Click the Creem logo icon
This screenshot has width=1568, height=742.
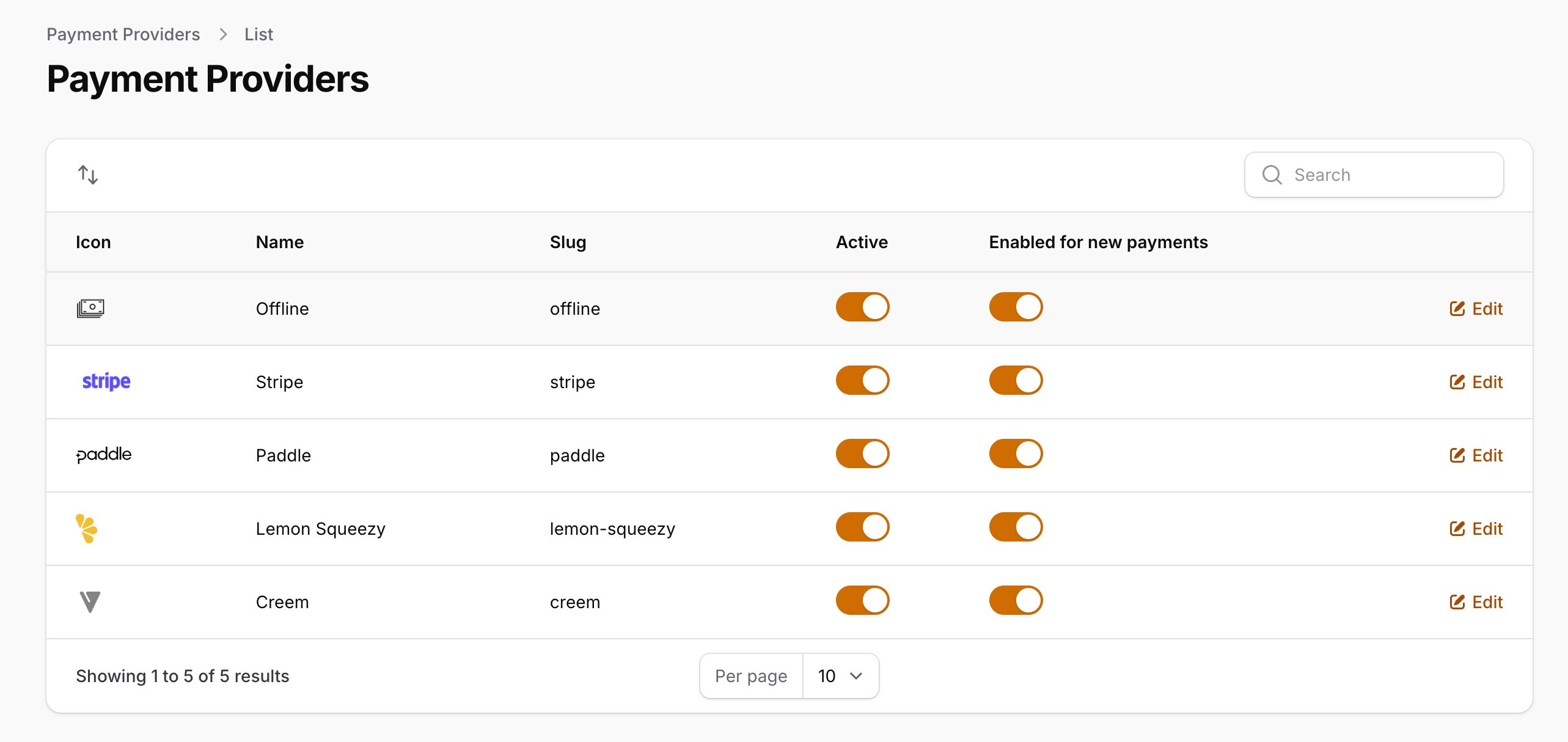tap(90, 601)
